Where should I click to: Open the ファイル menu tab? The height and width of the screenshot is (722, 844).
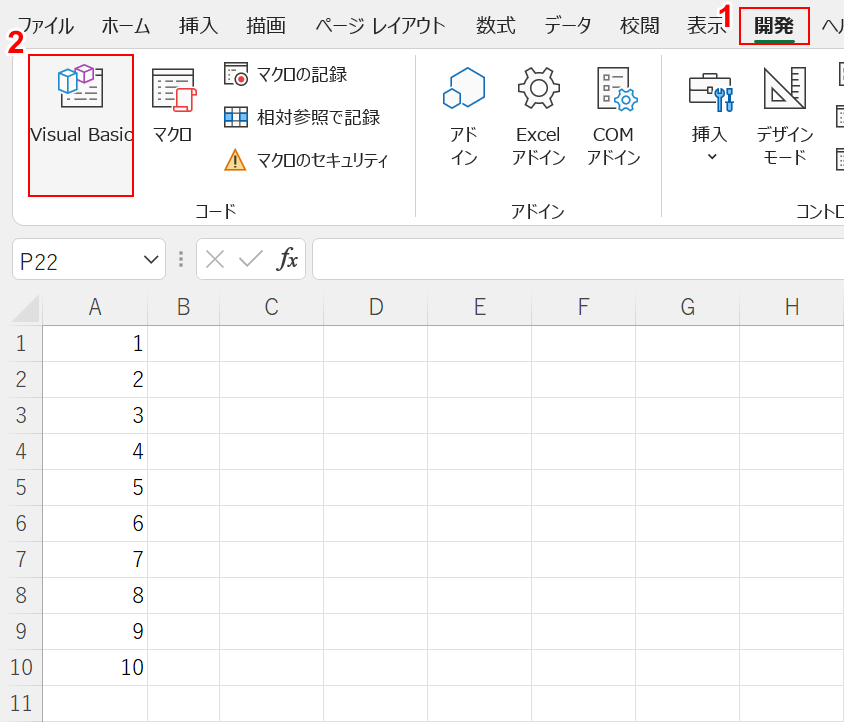coord(46,26)
